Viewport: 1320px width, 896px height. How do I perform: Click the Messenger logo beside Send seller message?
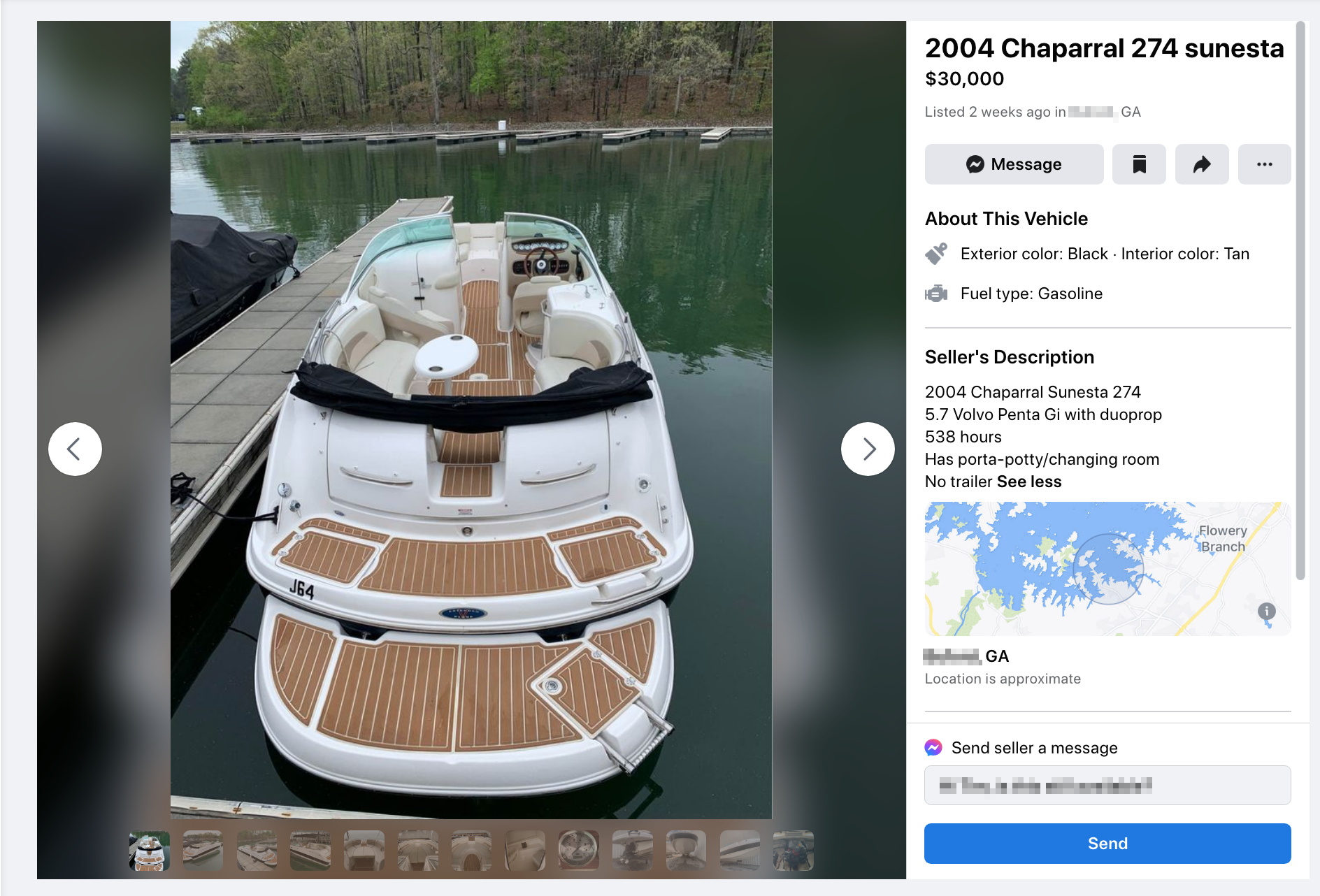coord(933,748)
